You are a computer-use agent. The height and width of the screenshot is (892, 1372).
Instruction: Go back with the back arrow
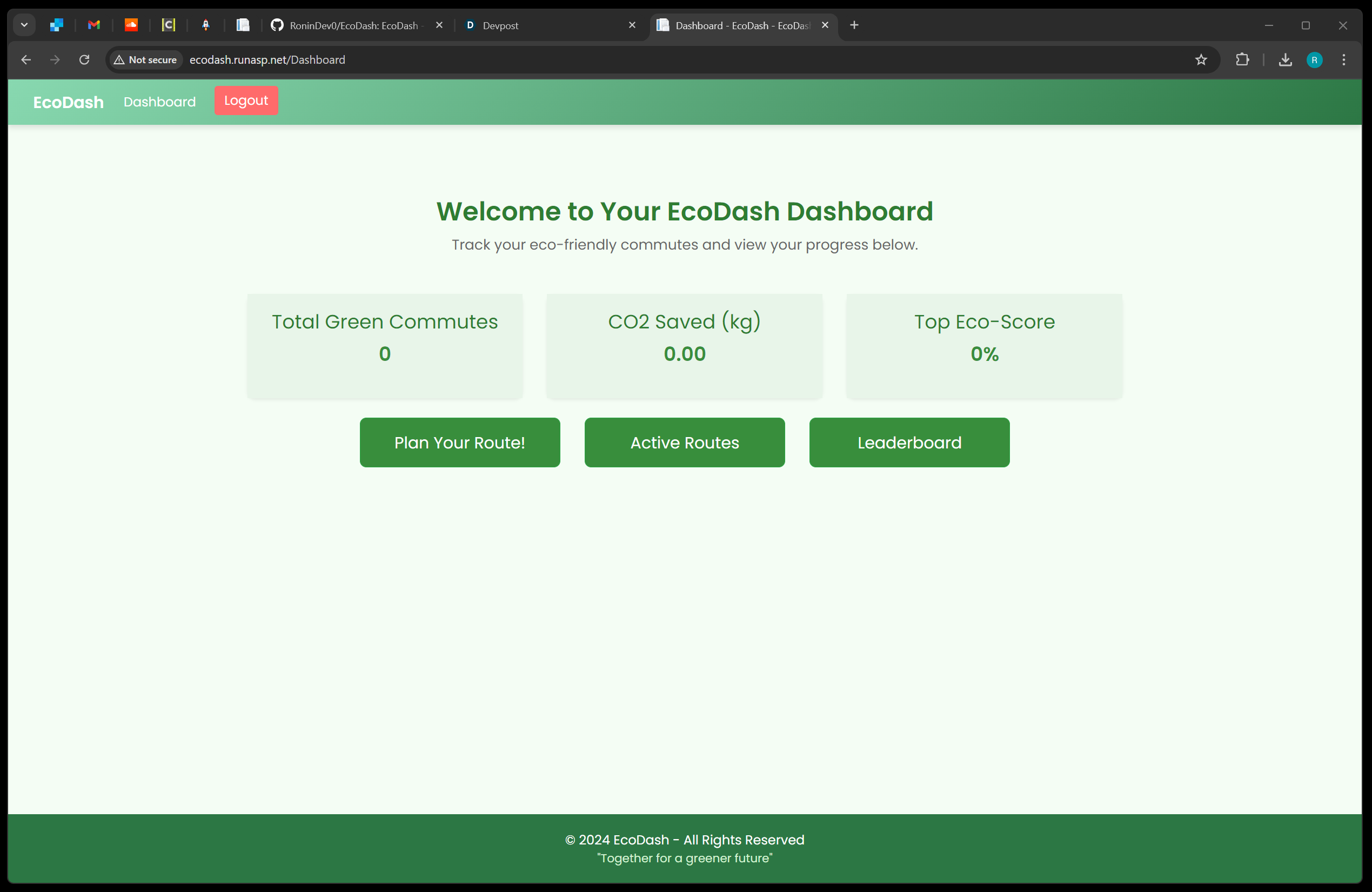(26, 60)
